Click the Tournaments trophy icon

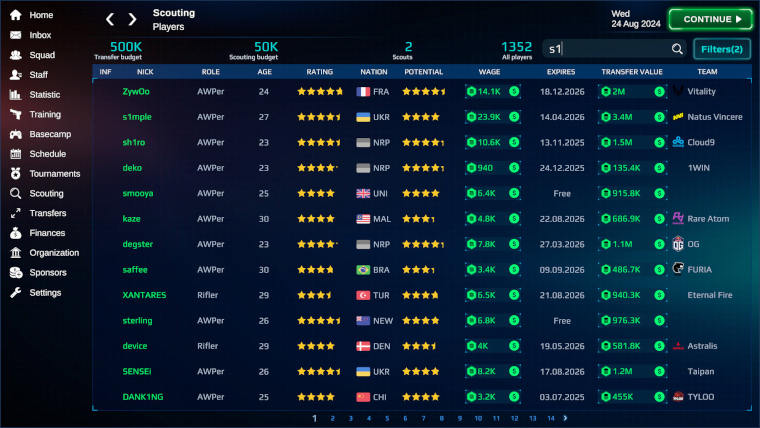point(16,174)
